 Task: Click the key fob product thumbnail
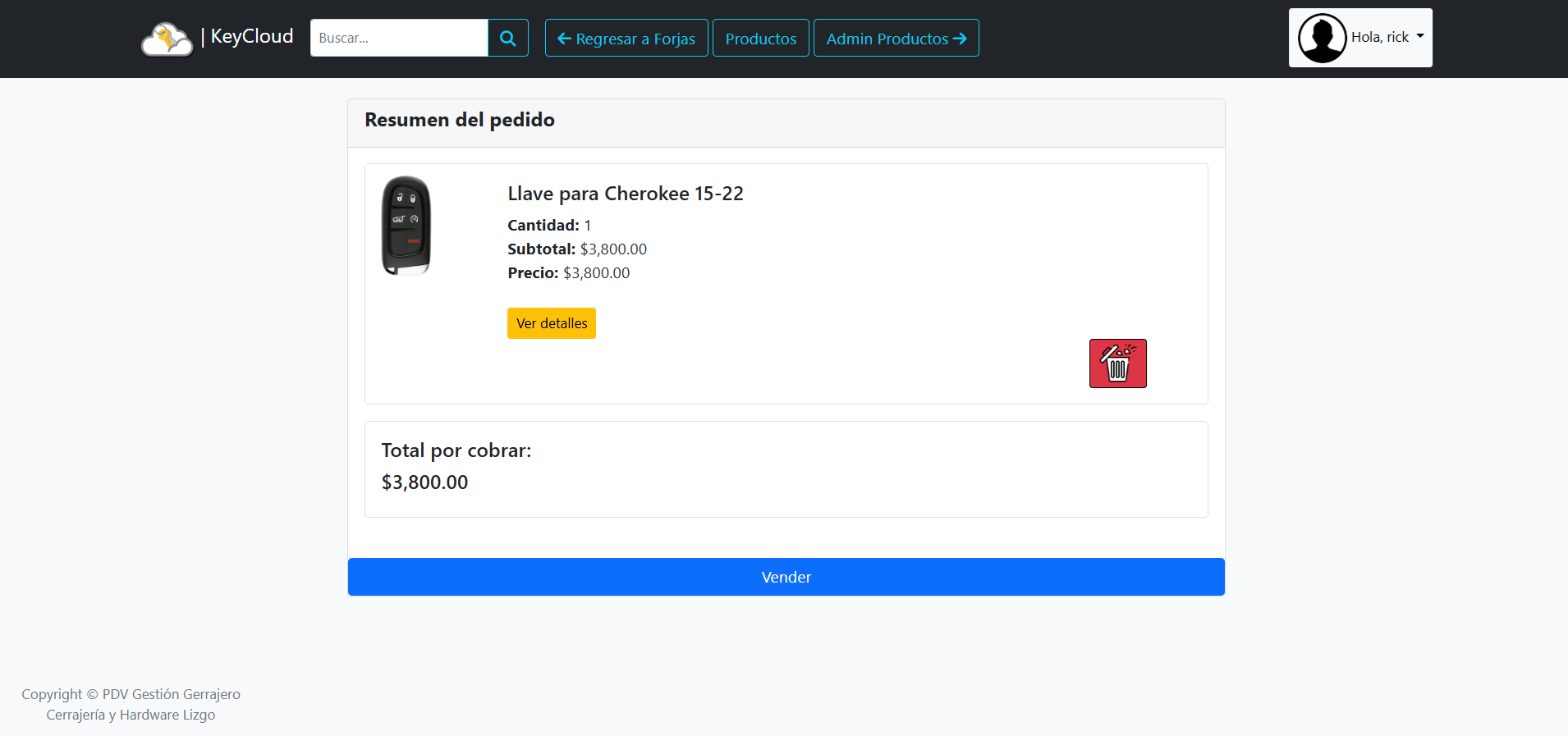click(x=406, y=226)
